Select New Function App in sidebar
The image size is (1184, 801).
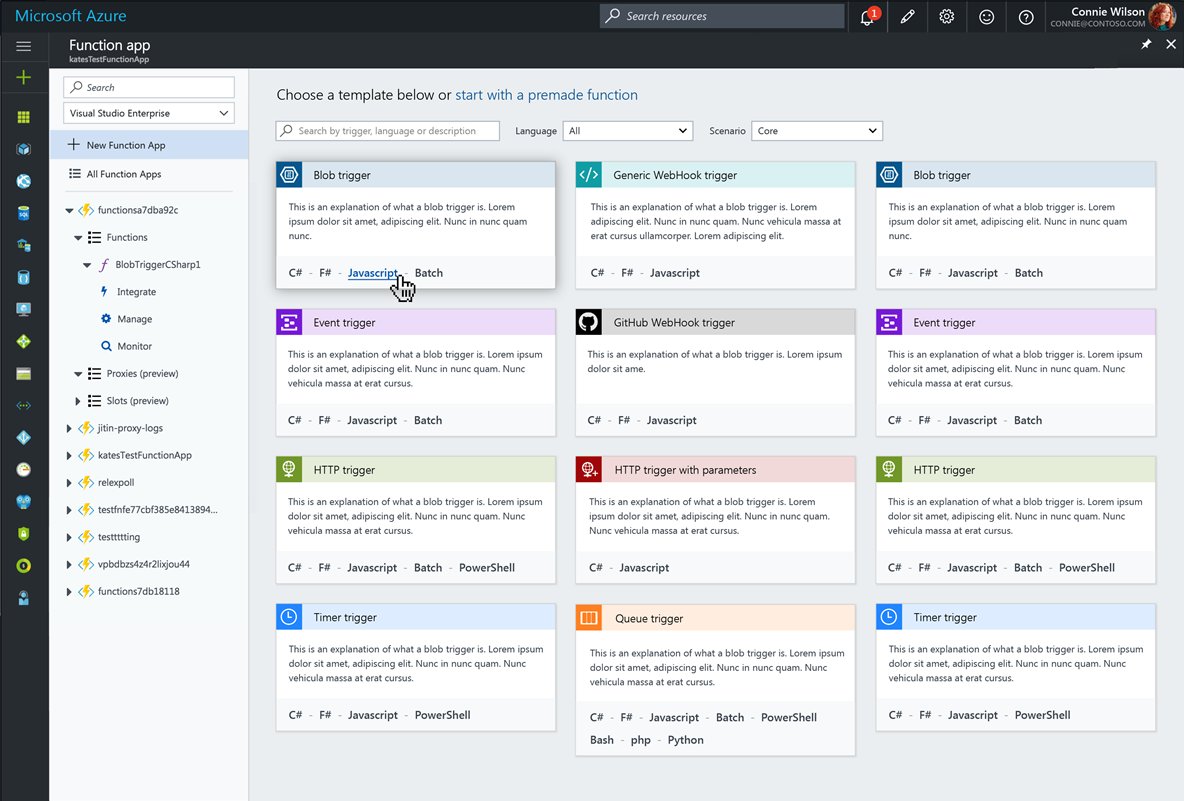tap(149, 145)
